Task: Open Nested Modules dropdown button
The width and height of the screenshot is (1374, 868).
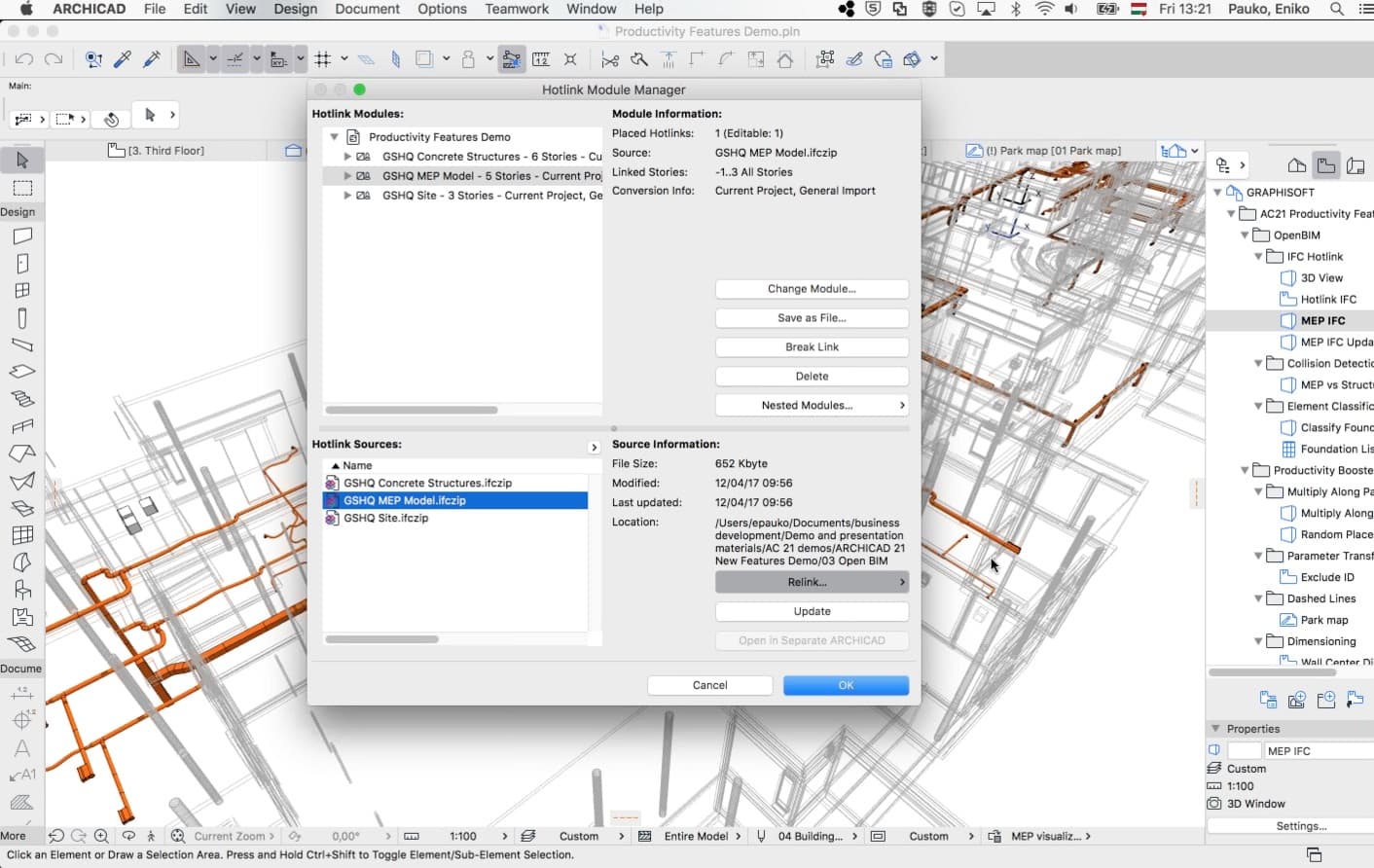Action: 813,406
